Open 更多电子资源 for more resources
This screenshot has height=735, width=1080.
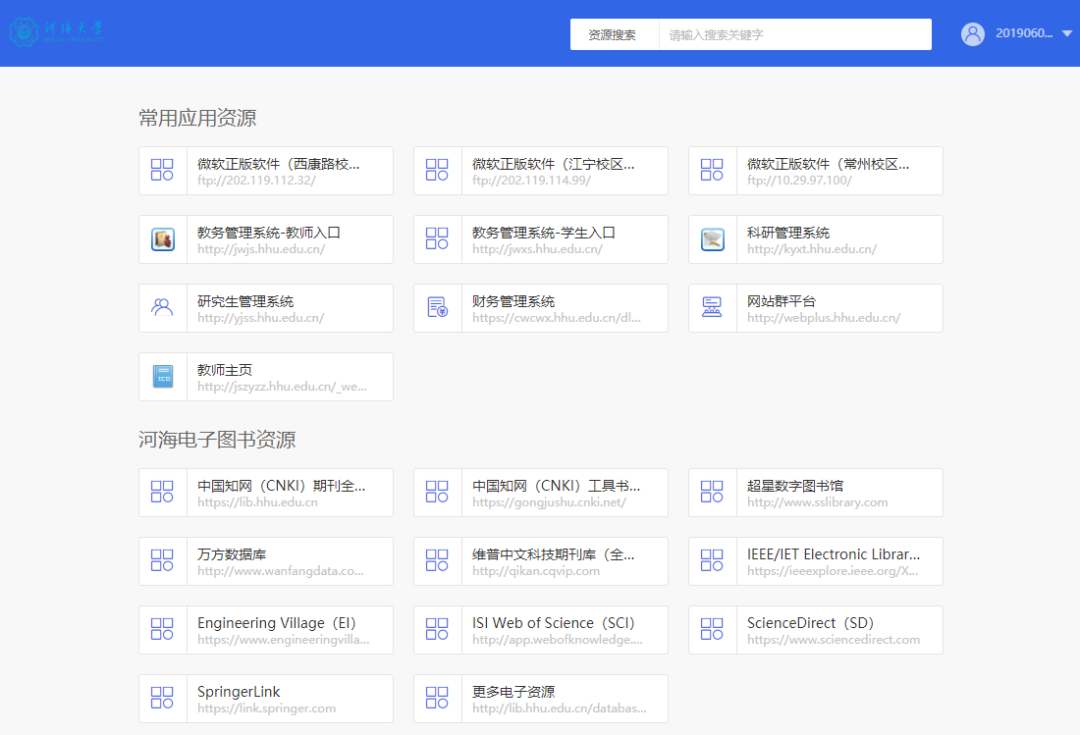(x=540, y=698)
